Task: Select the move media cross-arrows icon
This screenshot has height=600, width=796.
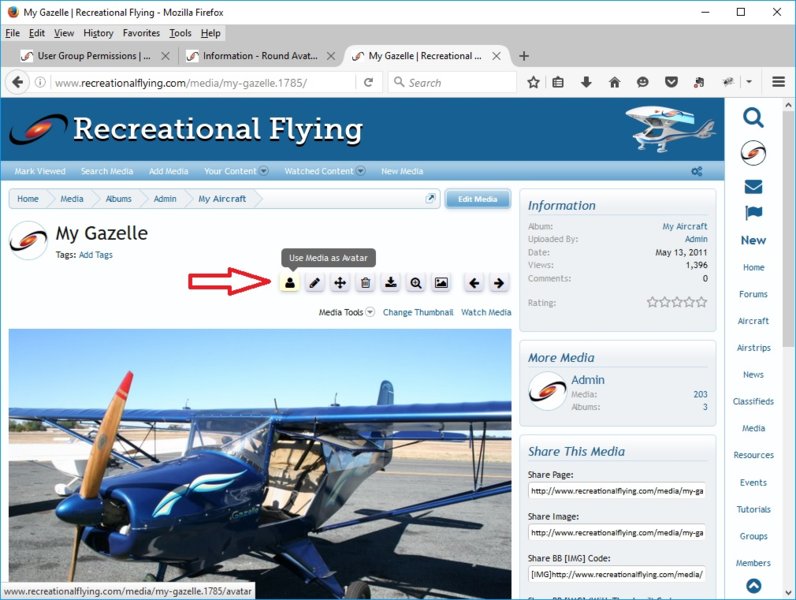Action: point(340,283)
